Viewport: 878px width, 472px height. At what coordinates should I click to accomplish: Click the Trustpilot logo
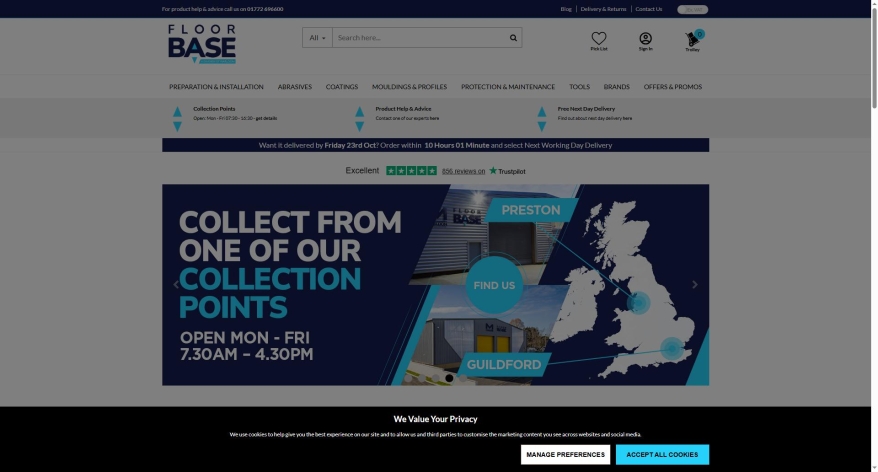[507, 171]
